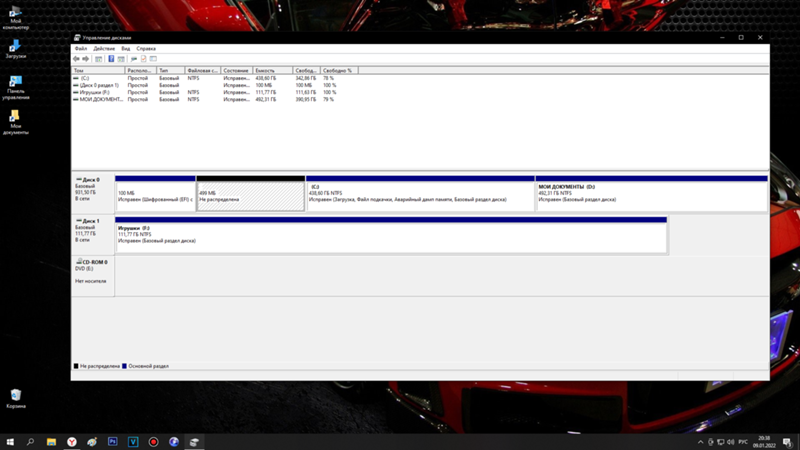Image resolution: width=800 pixels, height=450 pixels.
Task: Open File Explorer from taskbar
Action: [x=51, y=442]
